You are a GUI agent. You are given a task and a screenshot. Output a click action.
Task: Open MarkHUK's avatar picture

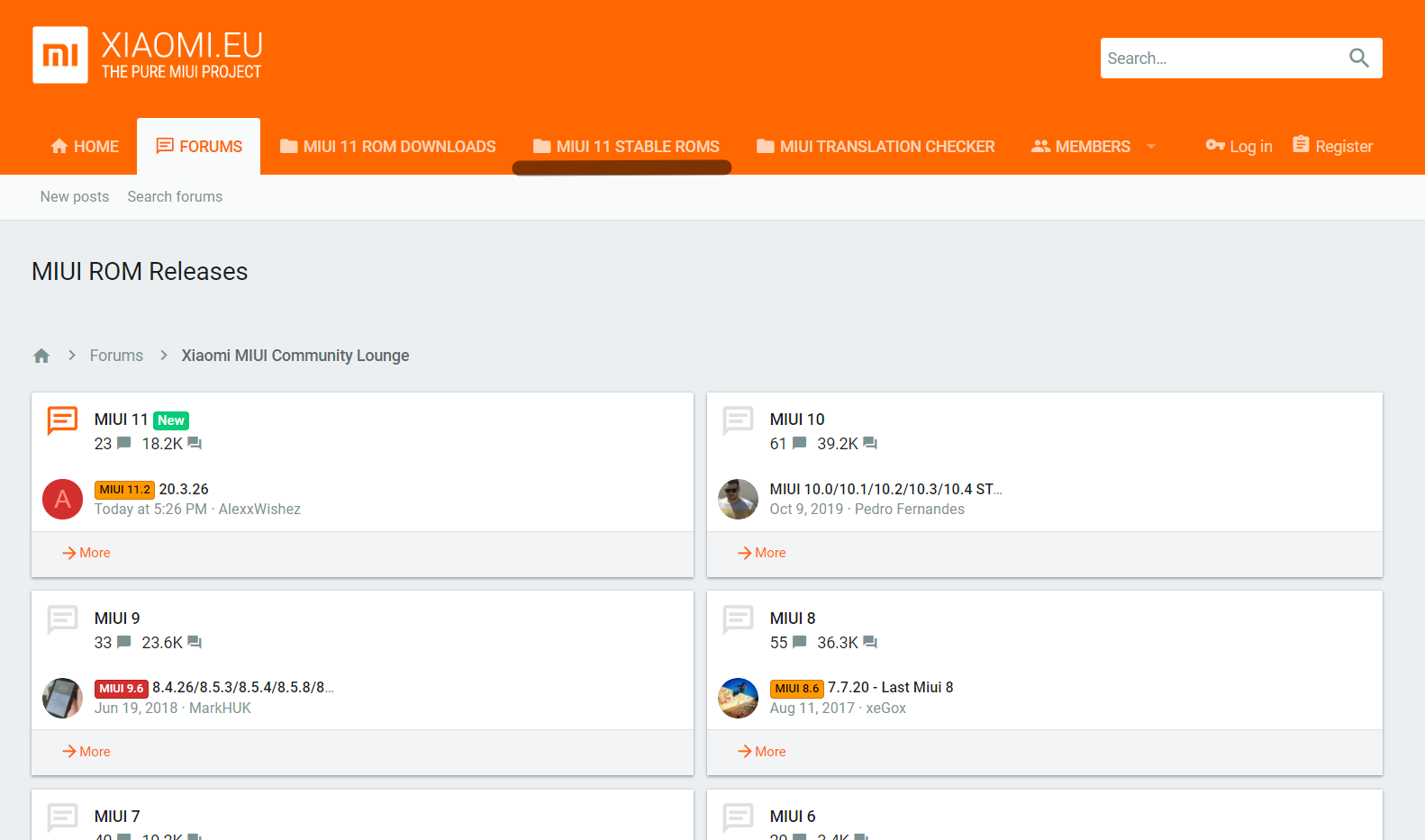(x=62, y=698)
